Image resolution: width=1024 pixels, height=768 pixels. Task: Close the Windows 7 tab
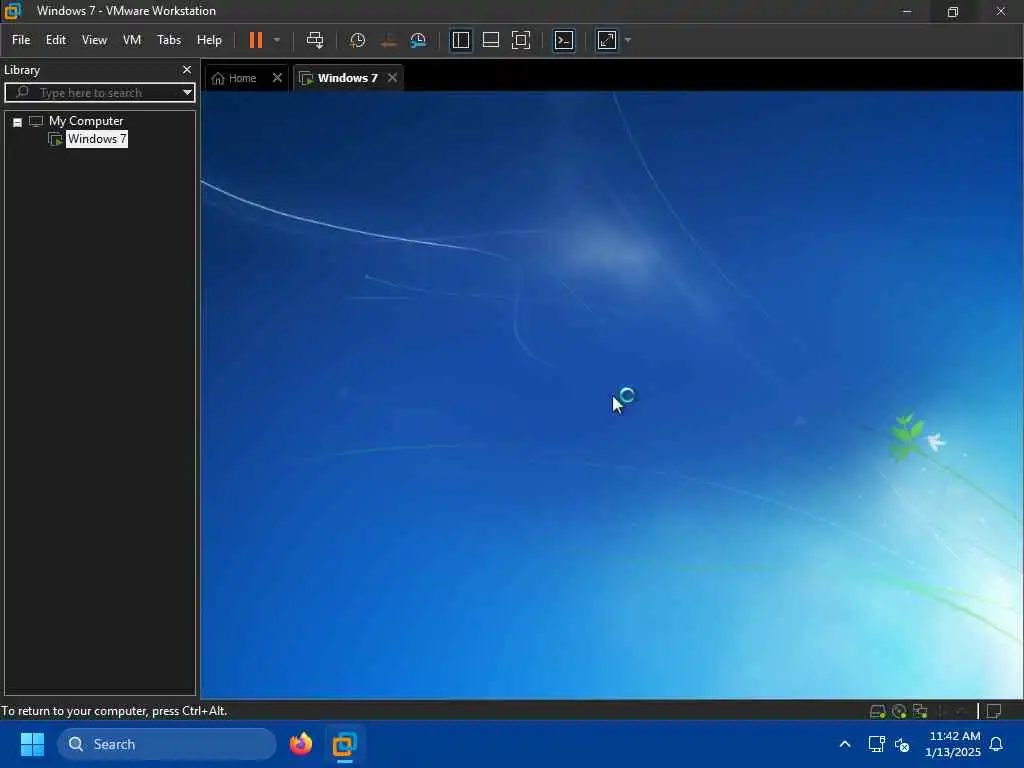tap(392, 78)
